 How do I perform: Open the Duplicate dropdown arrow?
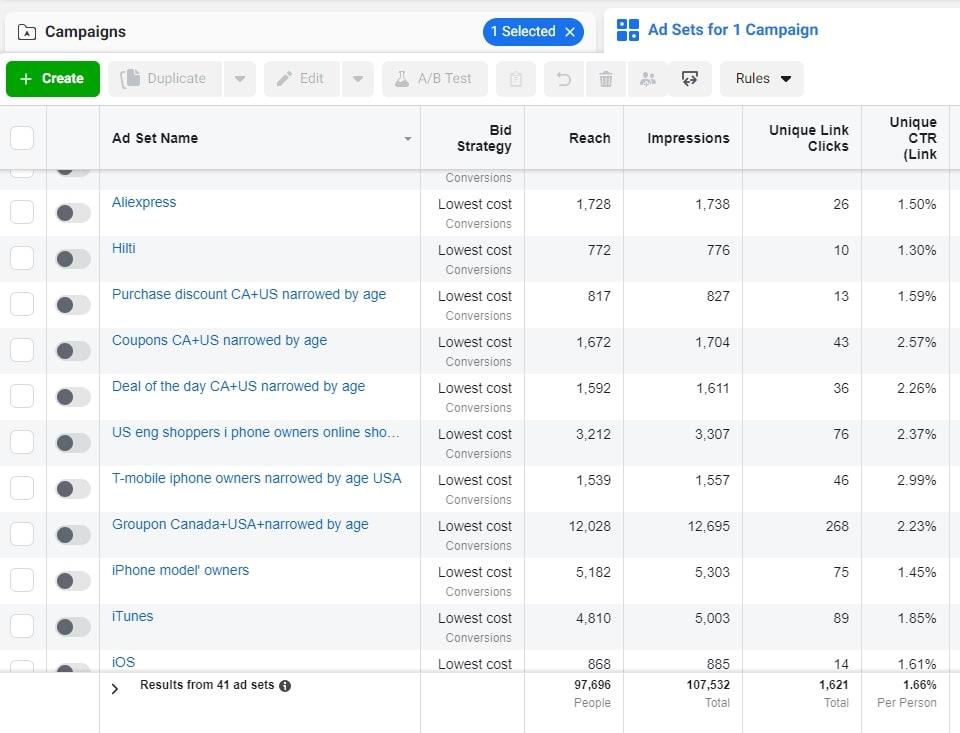pos(240,78)
